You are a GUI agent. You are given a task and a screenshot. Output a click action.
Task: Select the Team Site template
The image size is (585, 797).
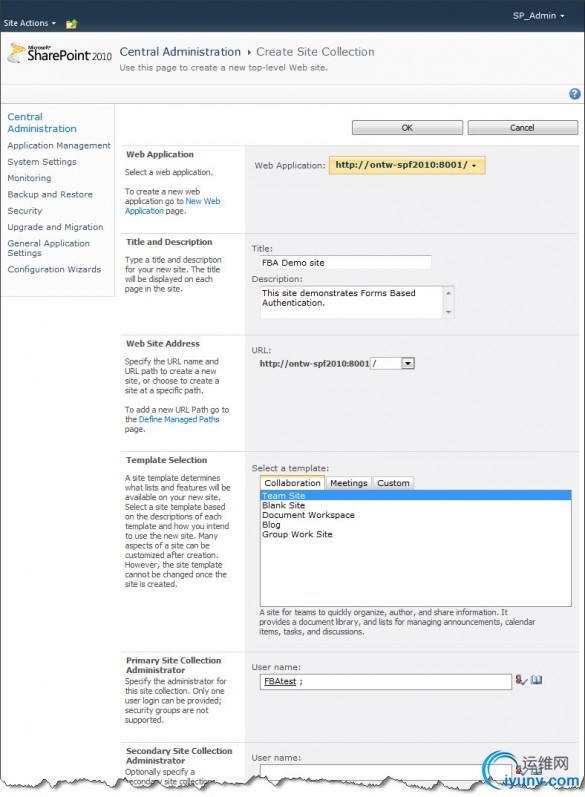click(416, 496)
